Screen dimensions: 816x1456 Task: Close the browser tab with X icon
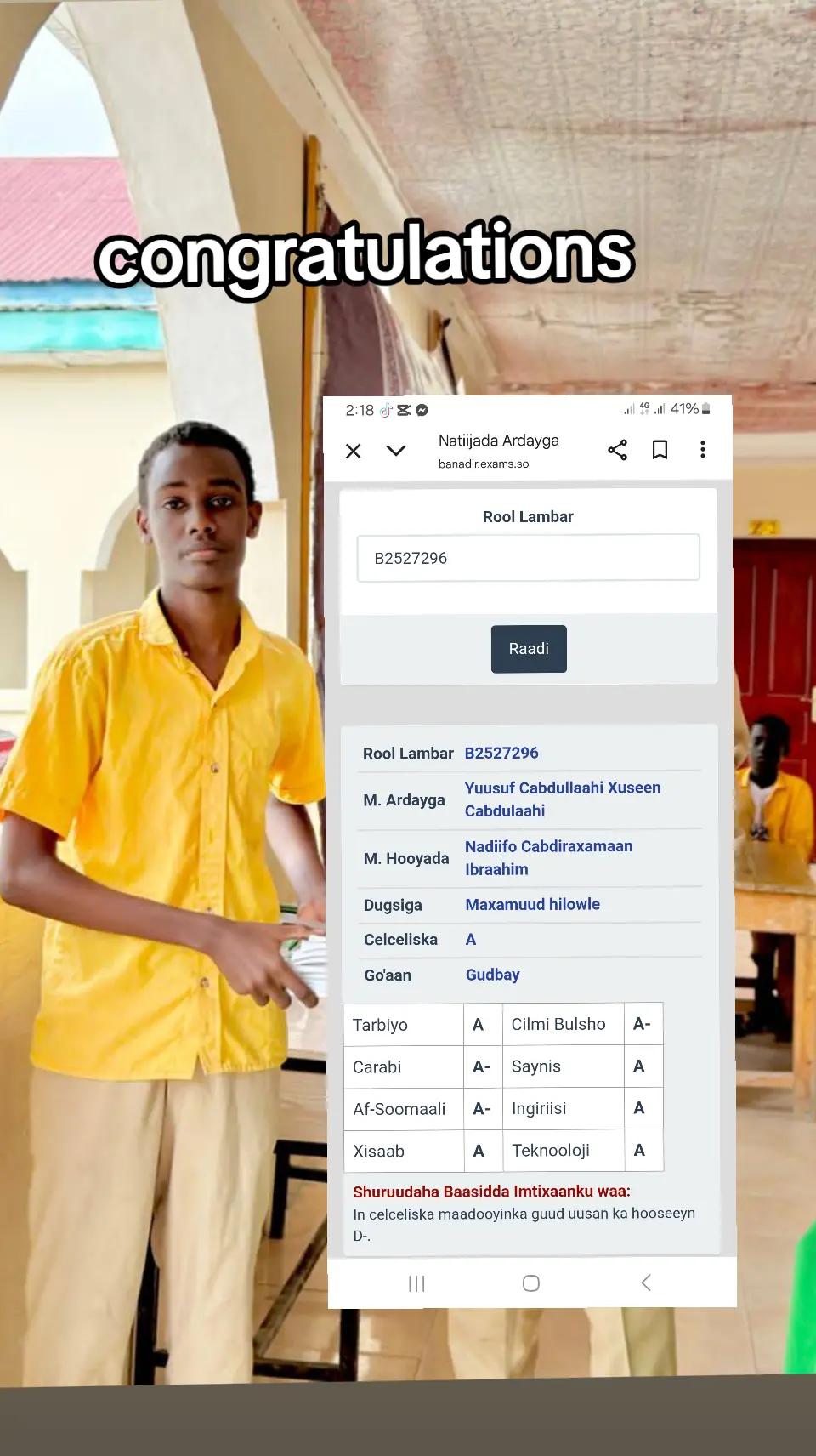pos(354,451)
